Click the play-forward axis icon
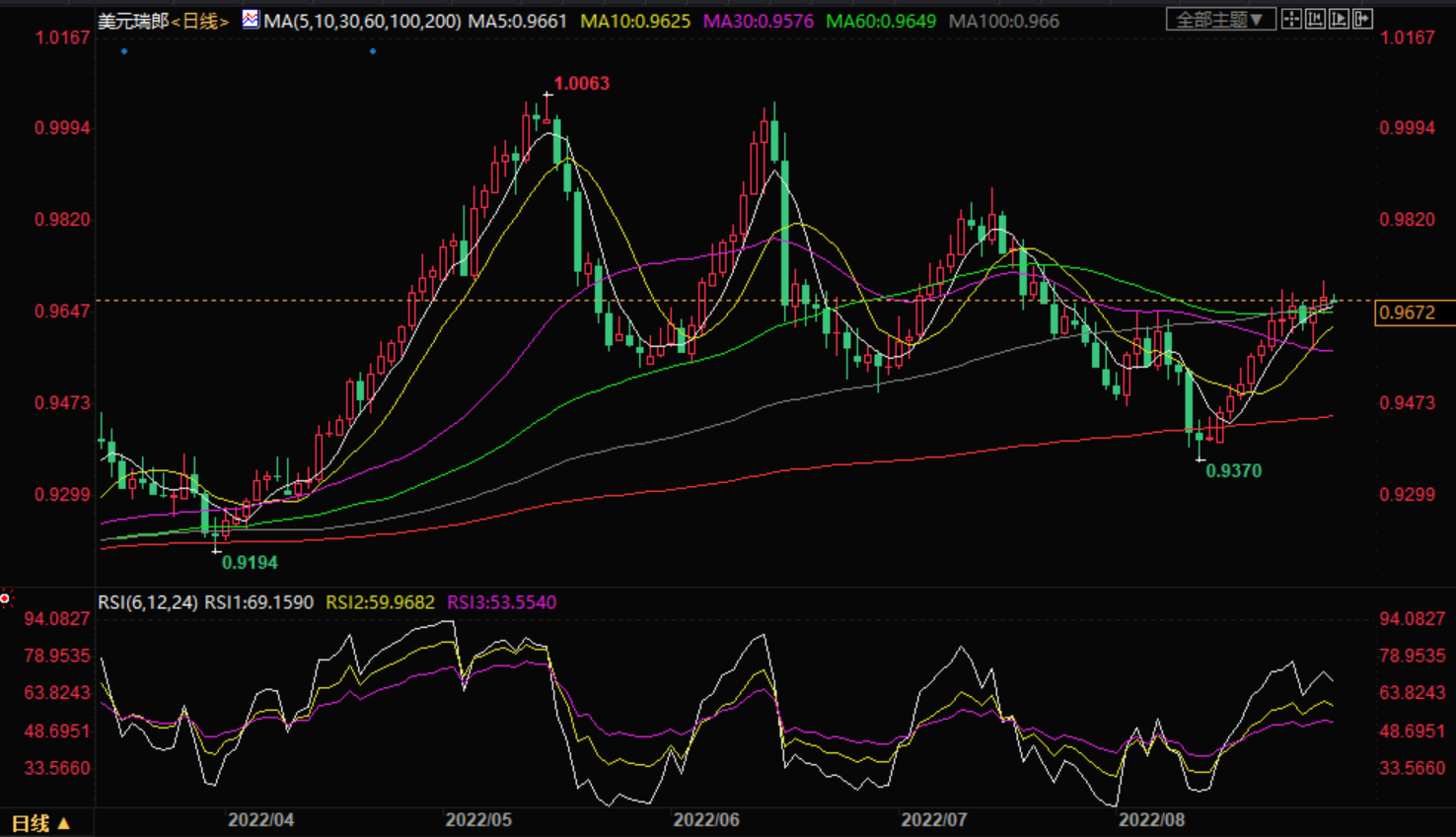The width and height of the screenshot is (1456, 837). coord(1339,19)
